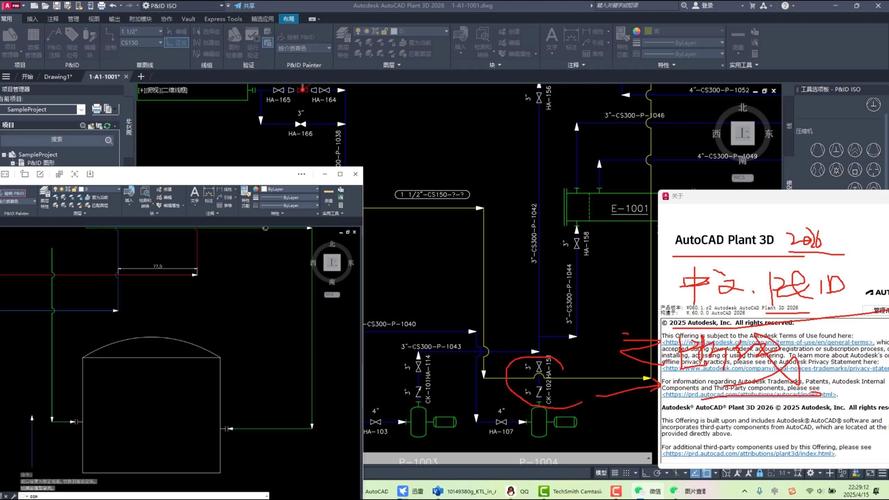889x500 pixels.
Task: Open the line size 1 1/2" dropdown
Action: (141, 32)
